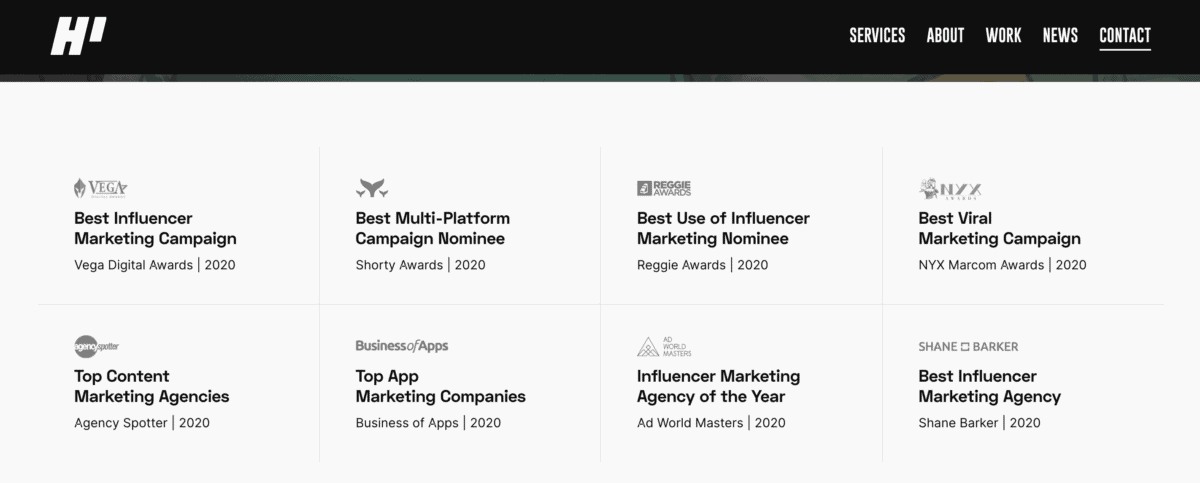Click the Shane Barker logo
The image size is (1200, 483).
click(x=968, y=347)
